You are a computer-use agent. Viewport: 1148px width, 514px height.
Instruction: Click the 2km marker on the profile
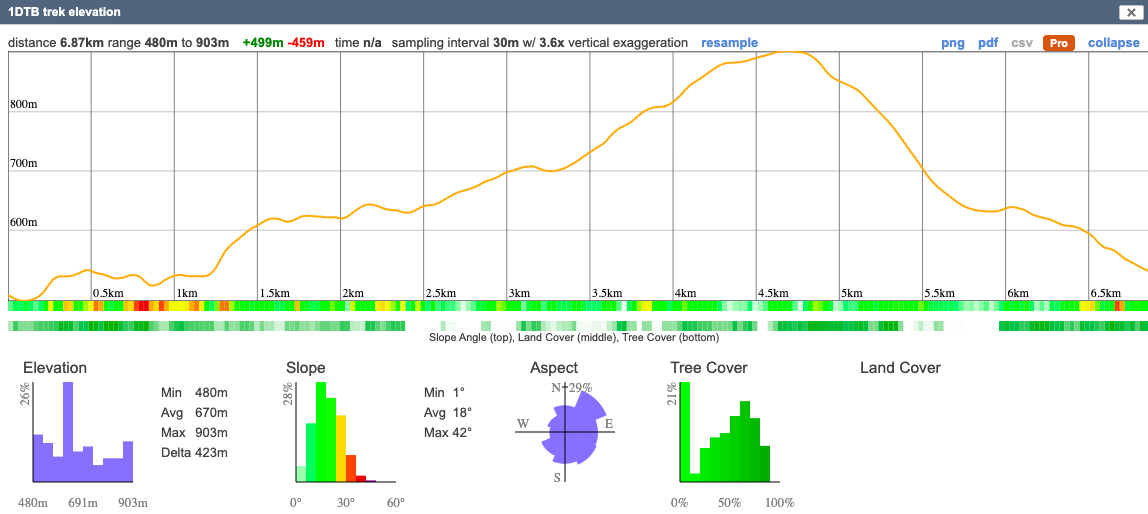click(352, 293)
